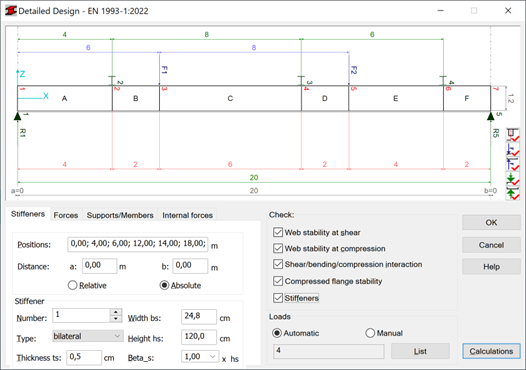Select the right support triangle at R5
Viewport: 526px width, 370px height.
(490, 116)
